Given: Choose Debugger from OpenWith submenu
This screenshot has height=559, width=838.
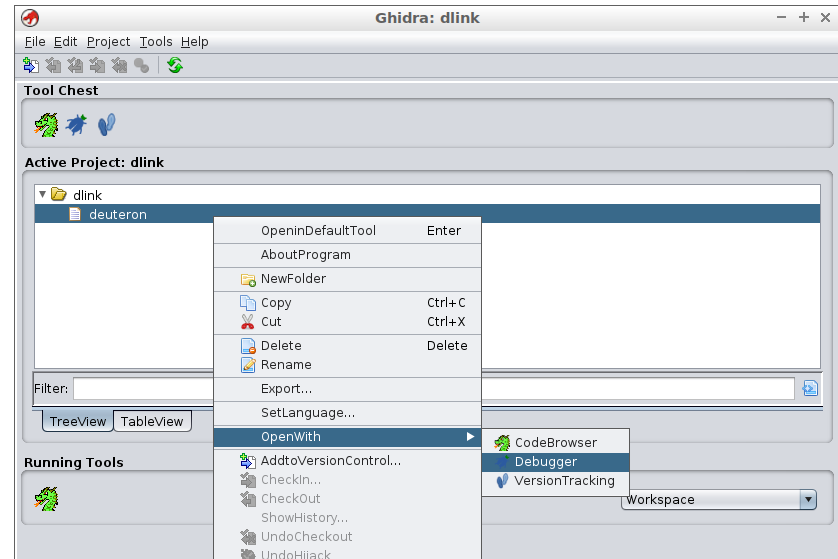Looking at the screenshot, I should tap(545, 462).
